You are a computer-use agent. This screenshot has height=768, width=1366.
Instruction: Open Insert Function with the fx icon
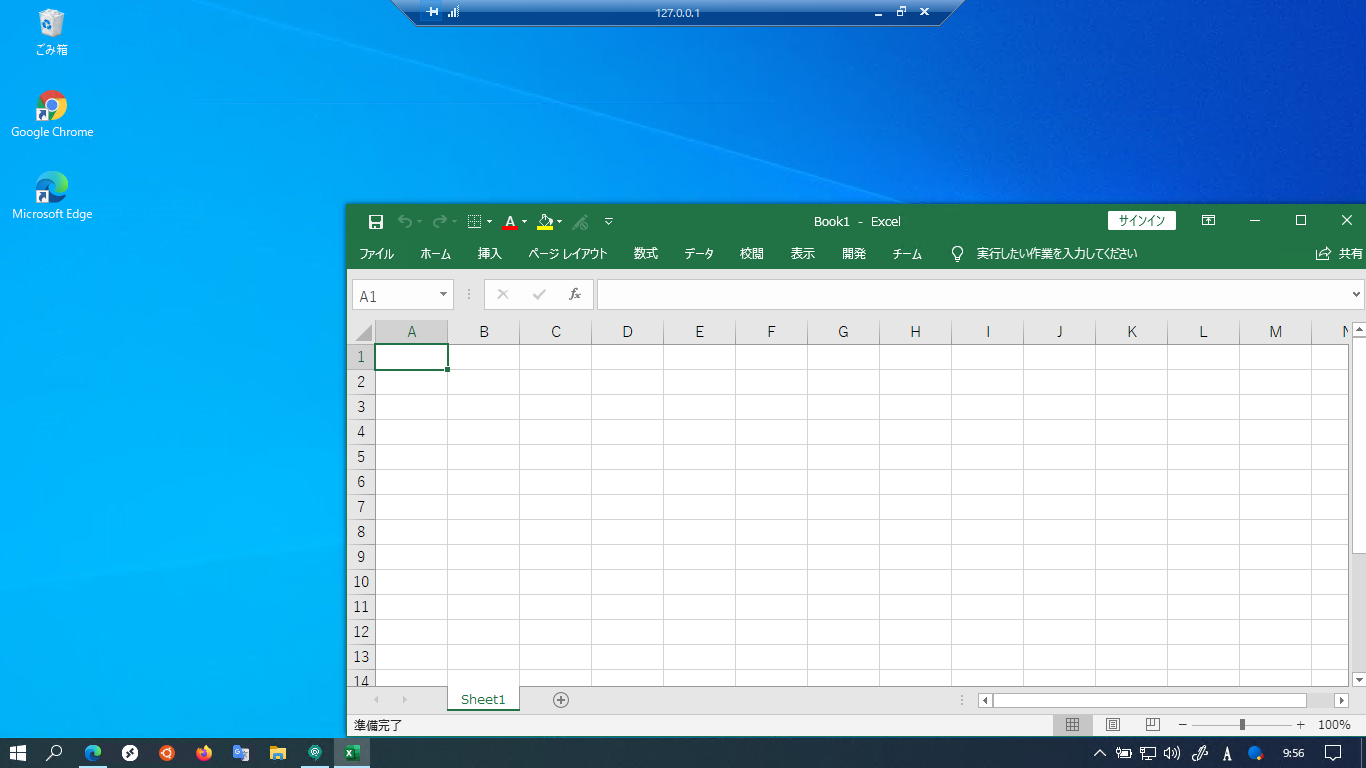[575, 294]
